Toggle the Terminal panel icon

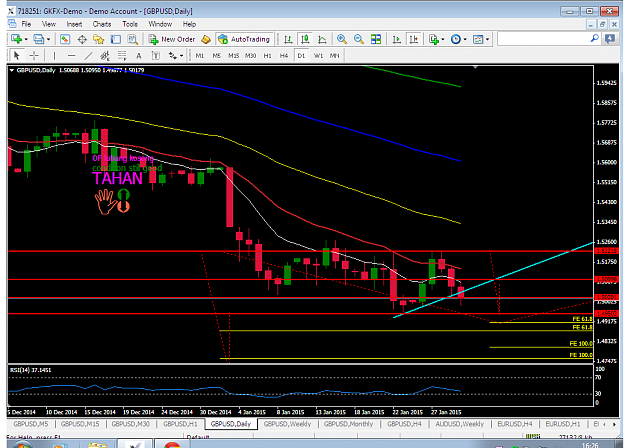[116, 39]
